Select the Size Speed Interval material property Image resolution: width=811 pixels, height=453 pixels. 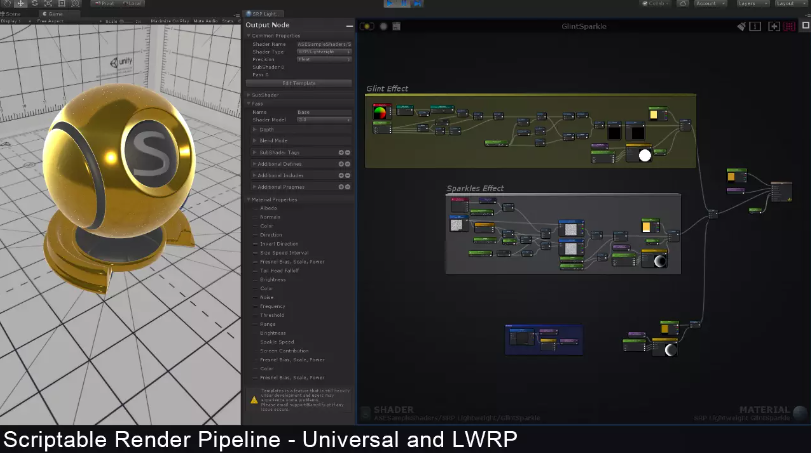point(284,253)
